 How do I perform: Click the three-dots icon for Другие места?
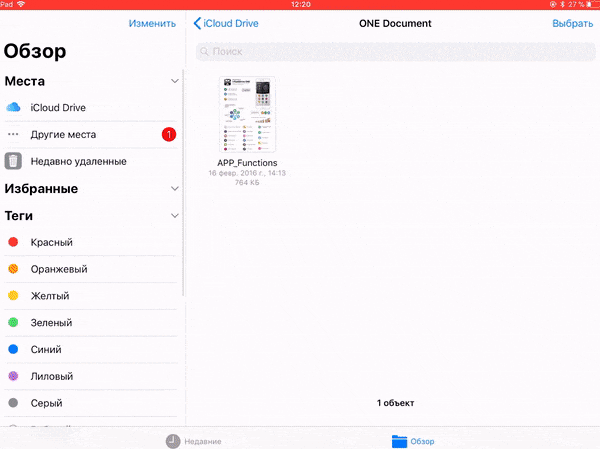click(13, 134)
